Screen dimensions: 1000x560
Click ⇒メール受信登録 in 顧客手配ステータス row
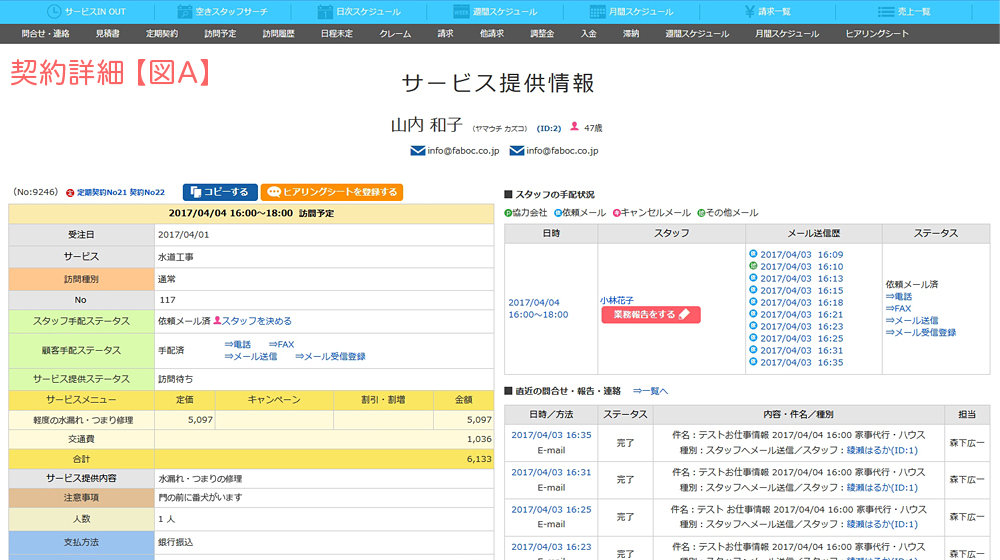click(x=330, y=357)
